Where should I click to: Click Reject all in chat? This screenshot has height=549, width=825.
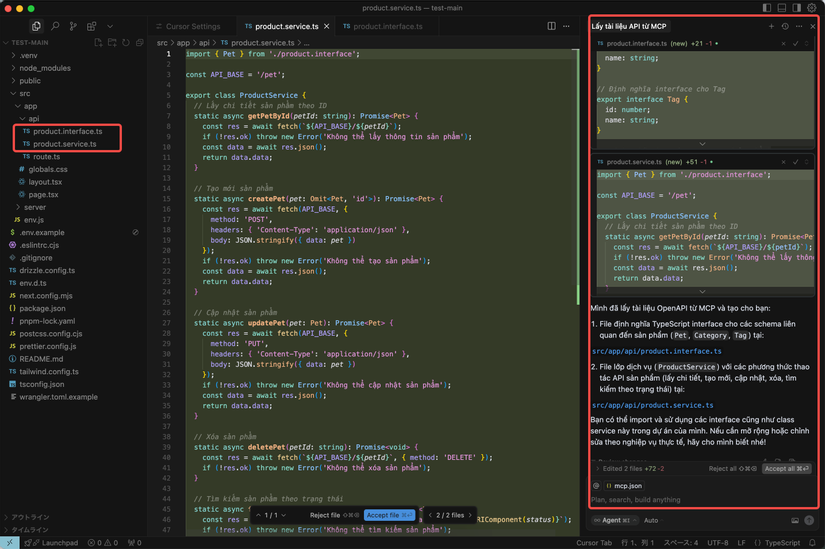[732, 468]
